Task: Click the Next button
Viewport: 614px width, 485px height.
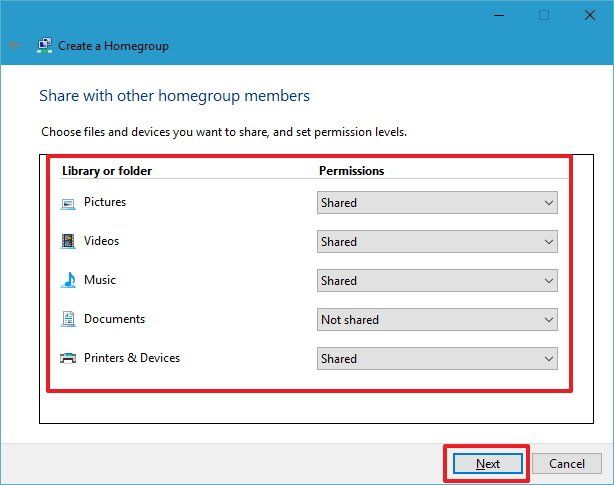Action: pos(488,464)
